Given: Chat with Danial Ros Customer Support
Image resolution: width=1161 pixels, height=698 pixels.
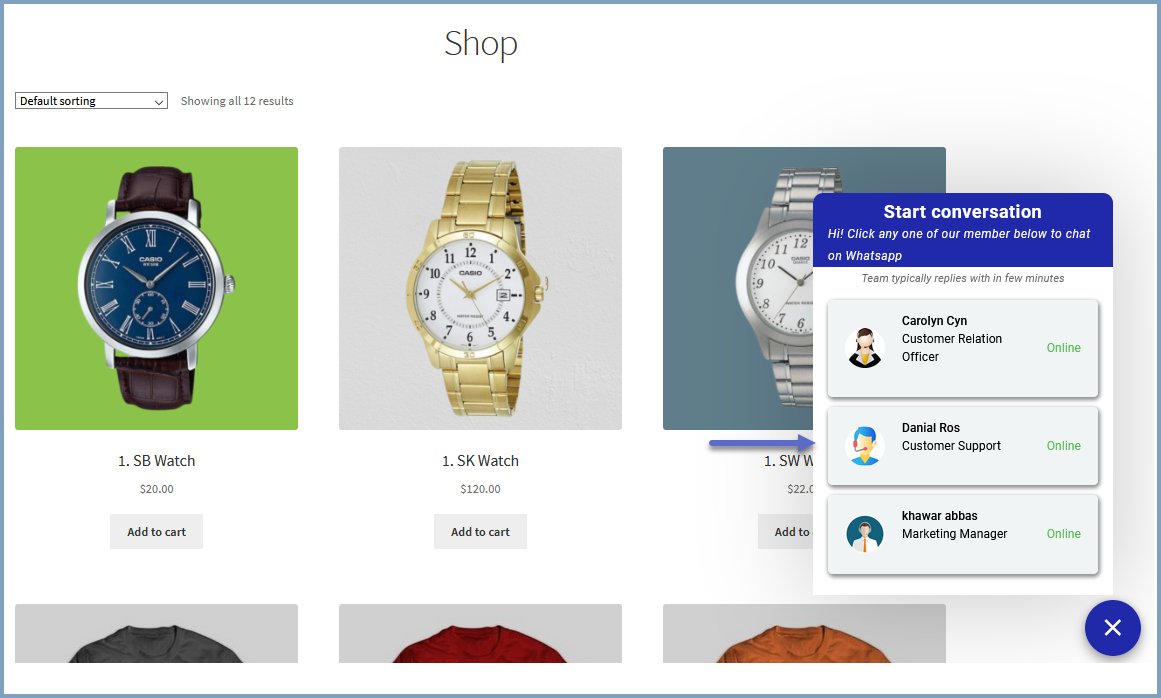Looking at the screenshot, I should pos(963,446).
